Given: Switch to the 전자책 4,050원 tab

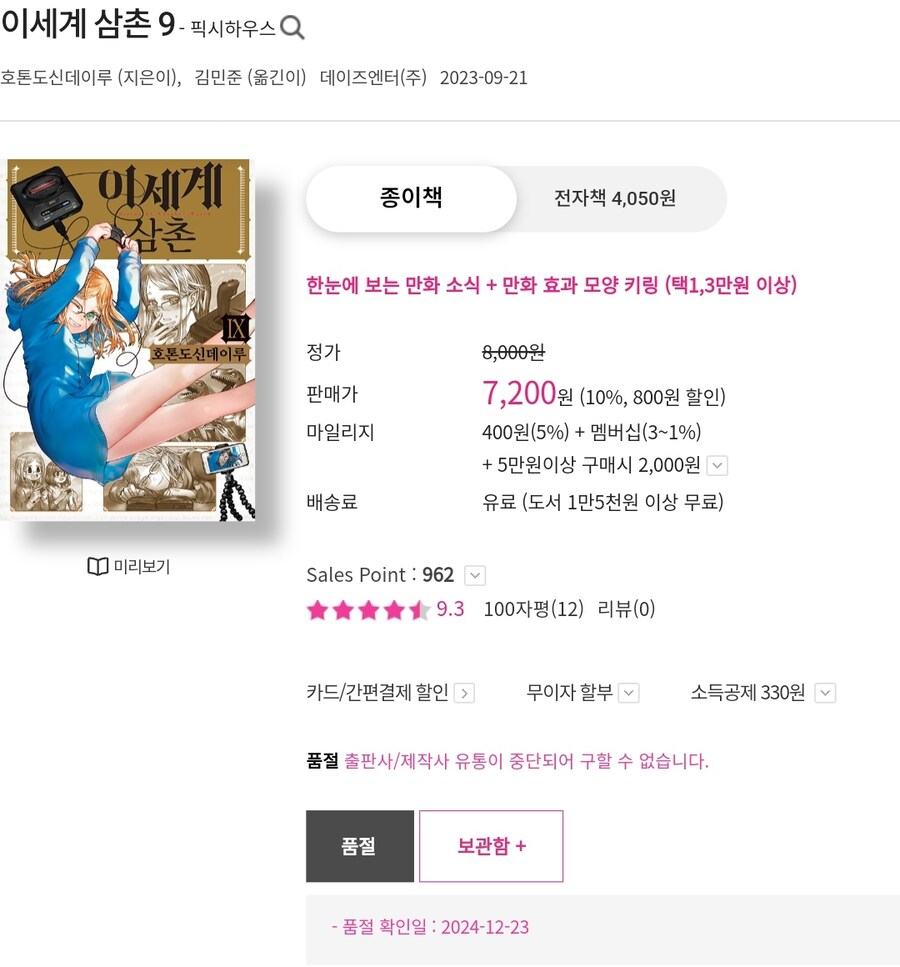Looking at the screenshot, I should pos(614,199).
